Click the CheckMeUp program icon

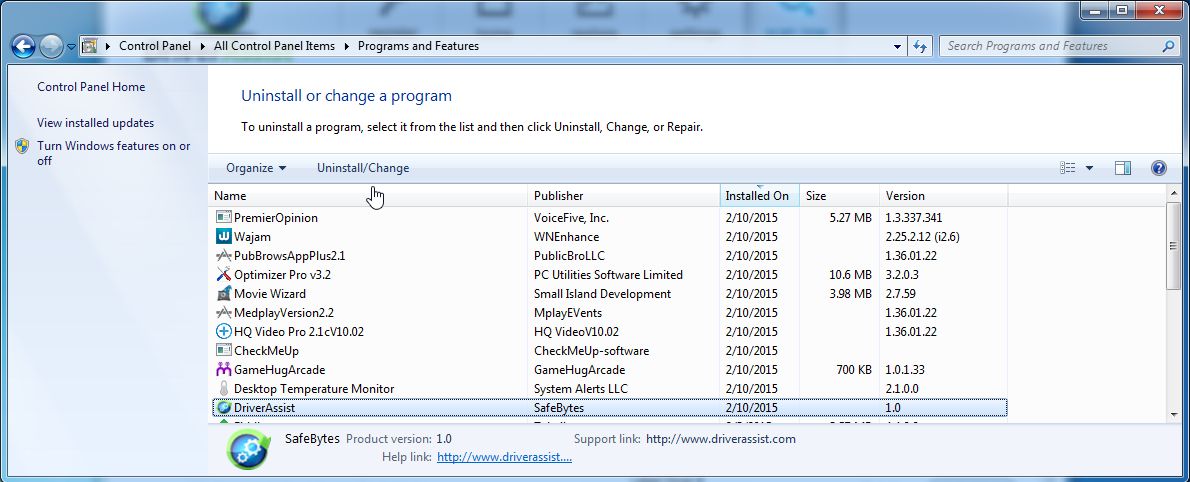coord(223,350)
